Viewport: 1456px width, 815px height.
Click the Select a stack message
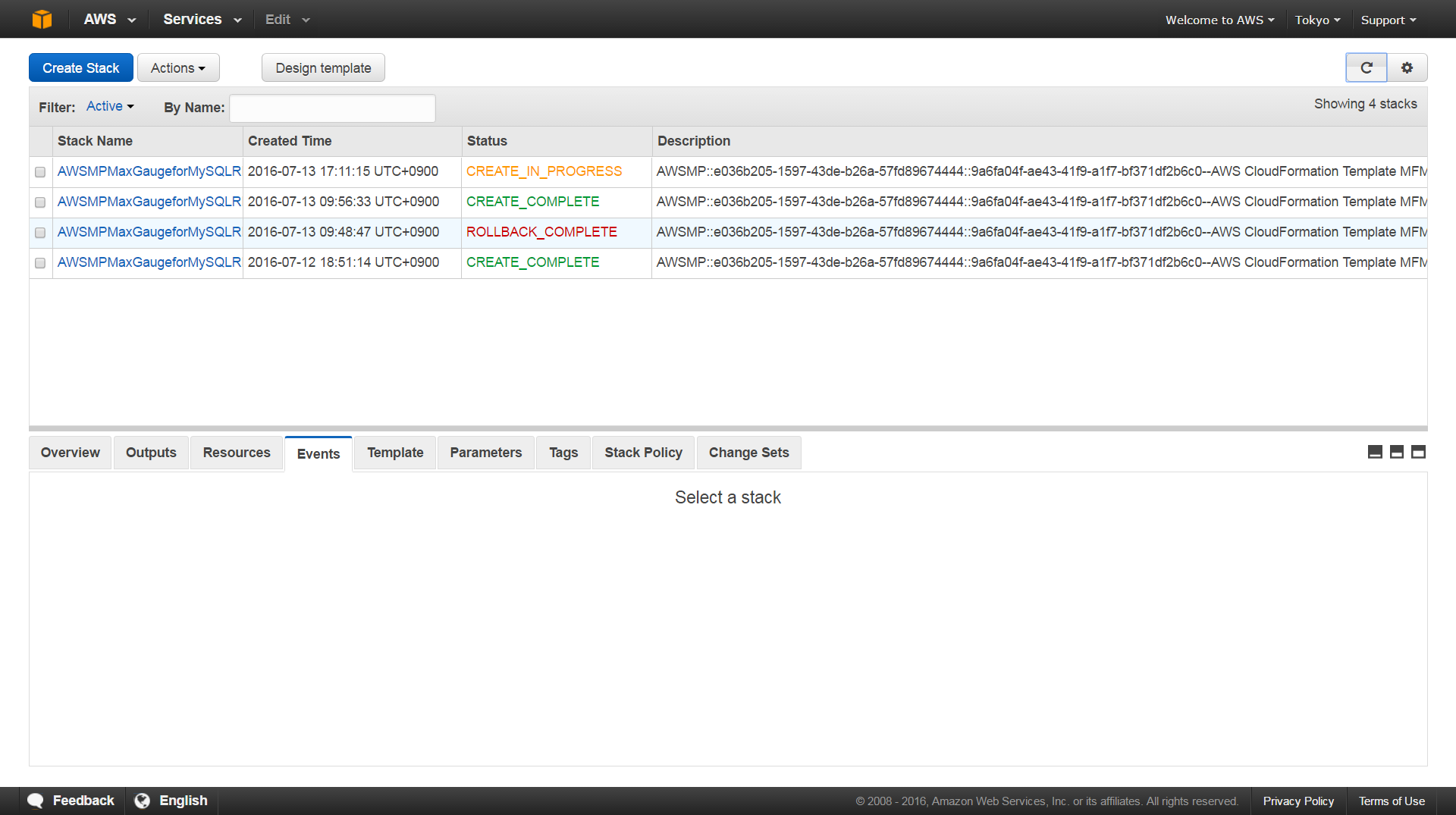(x=728, y=497)
